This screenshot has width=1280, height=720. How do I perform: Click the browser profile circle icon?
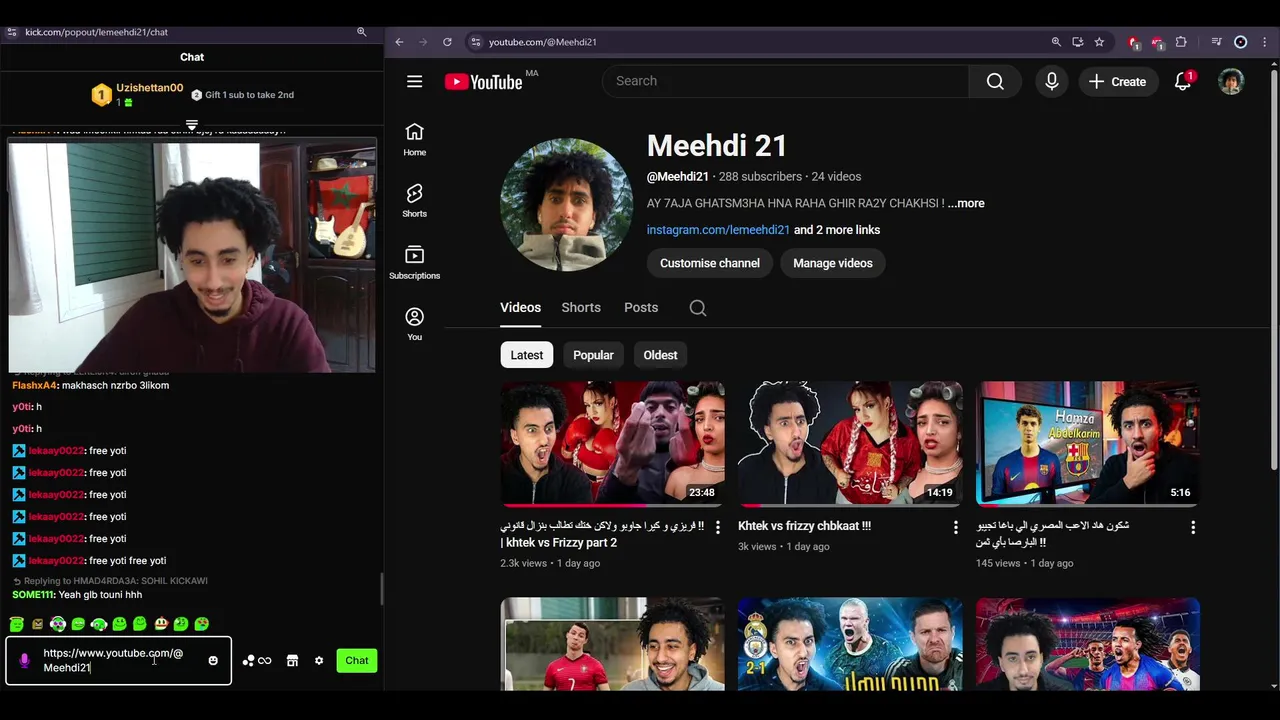click(1241, 42)
